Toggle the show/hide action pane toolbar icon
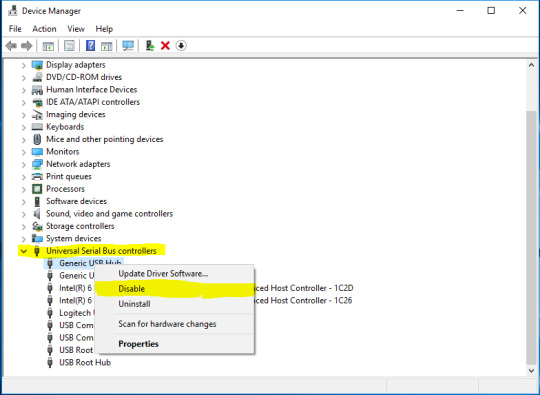The width and height of the screenshot is (540, 395). coord(107,45)
